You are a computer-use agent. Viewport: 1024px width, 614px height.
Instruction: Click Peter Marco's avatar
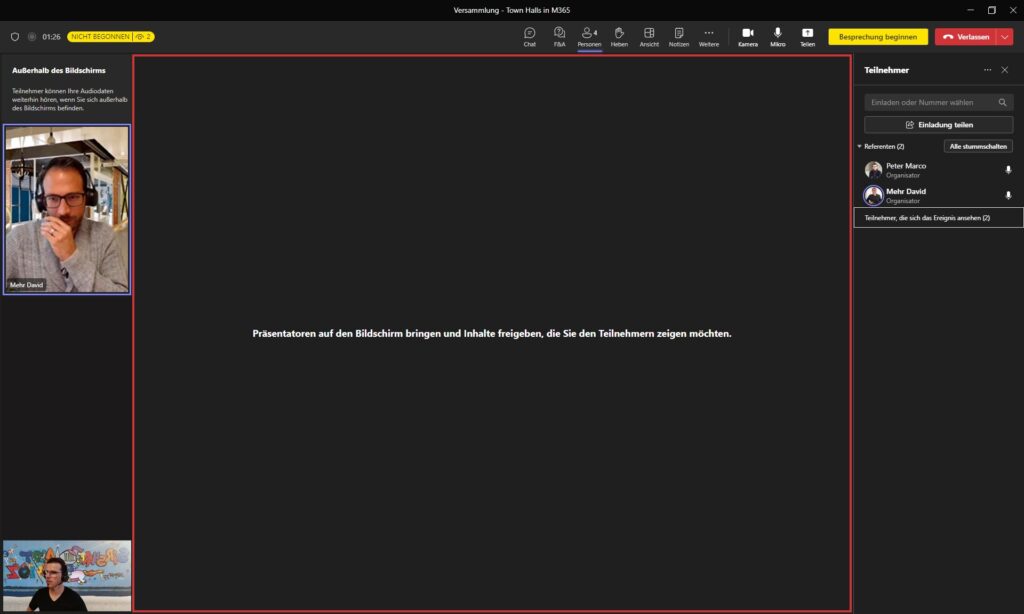click(x=873, y=170)
